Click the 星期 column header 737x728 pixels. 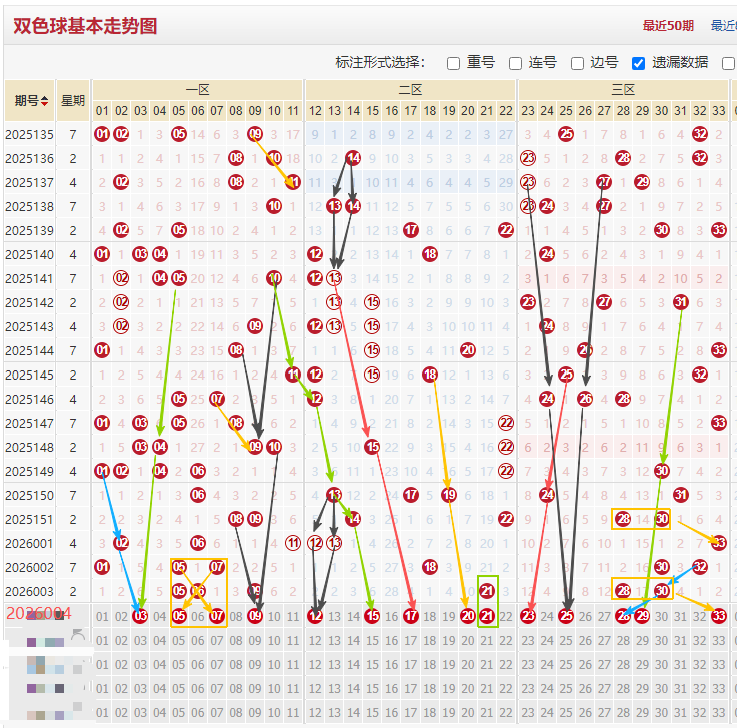[x=73, y=101]
